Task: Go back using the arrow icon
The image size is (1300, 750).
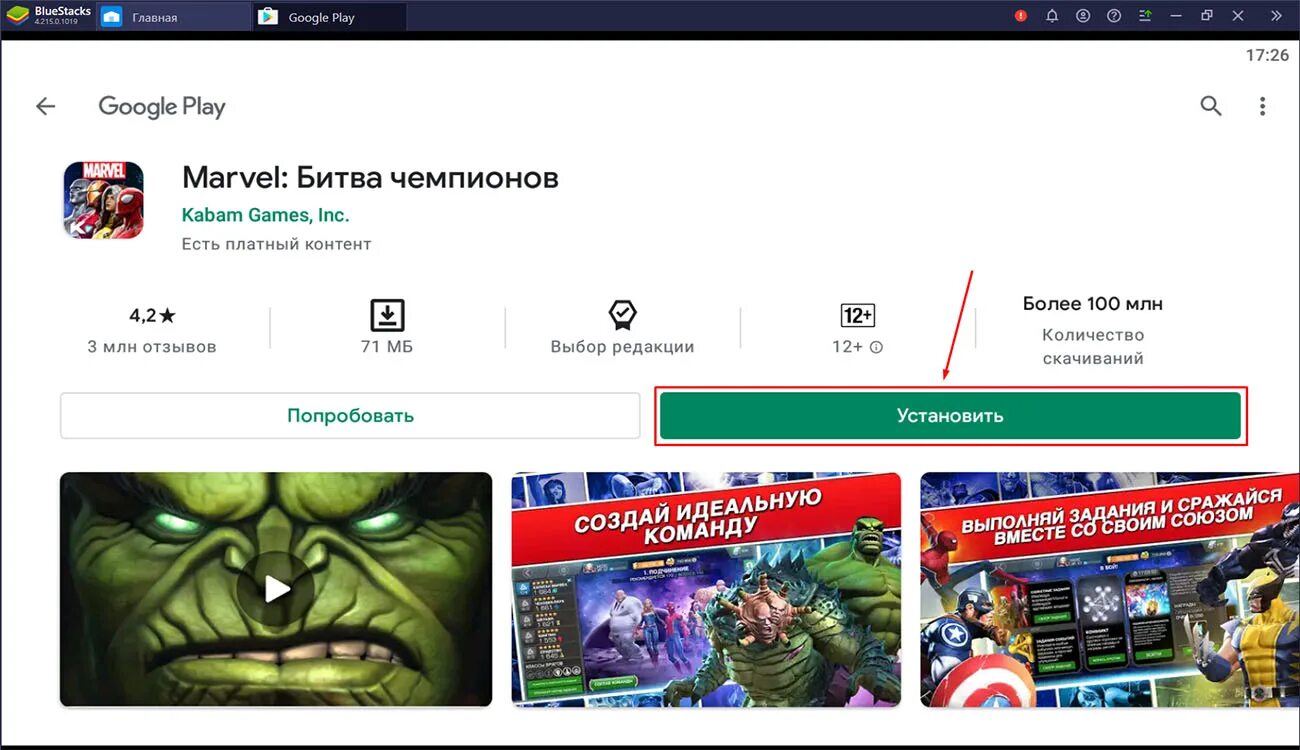Action: [x=46, y=106]
